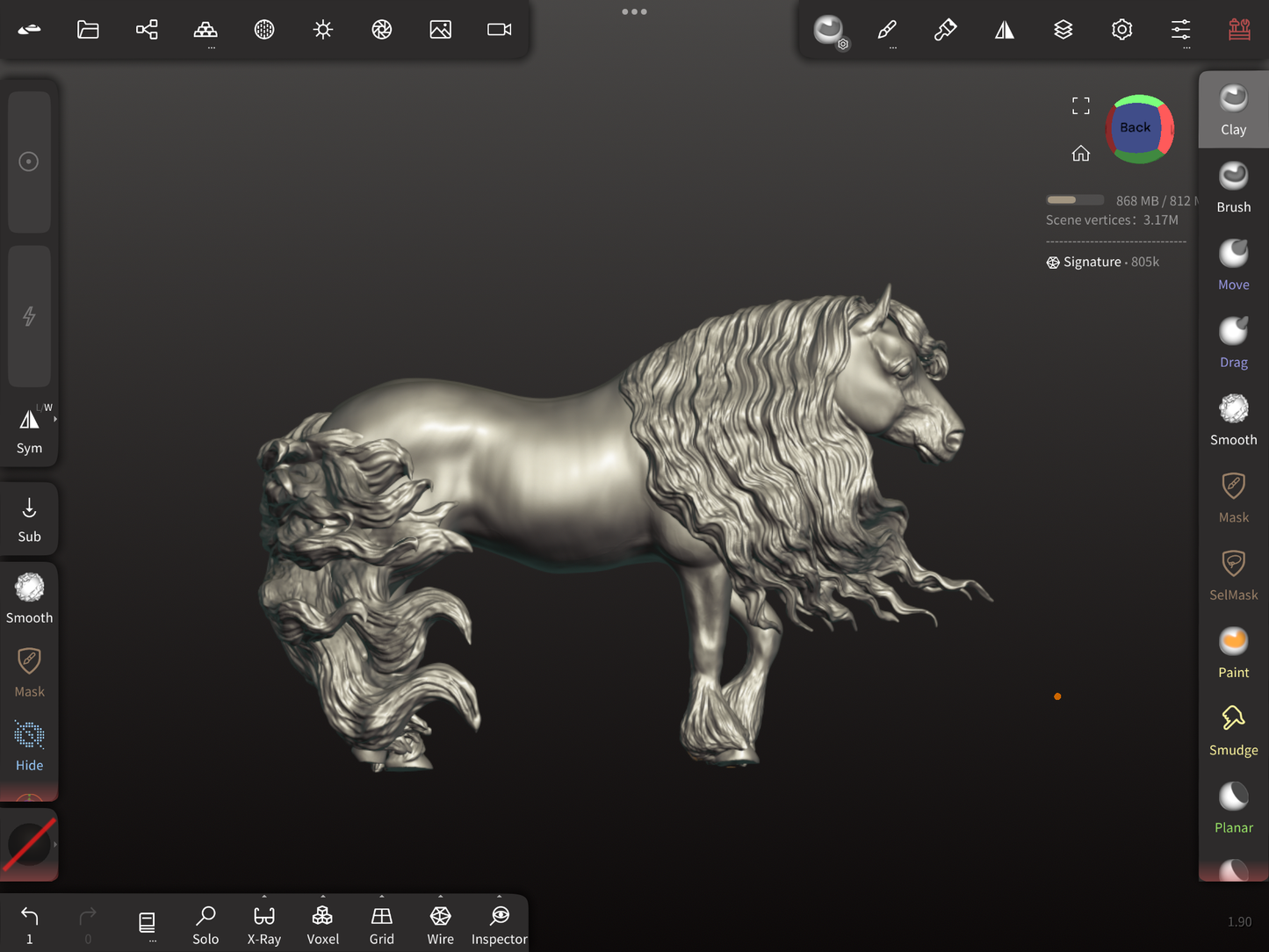
Task: Open the Files folder icon
Action: [88, 30]
